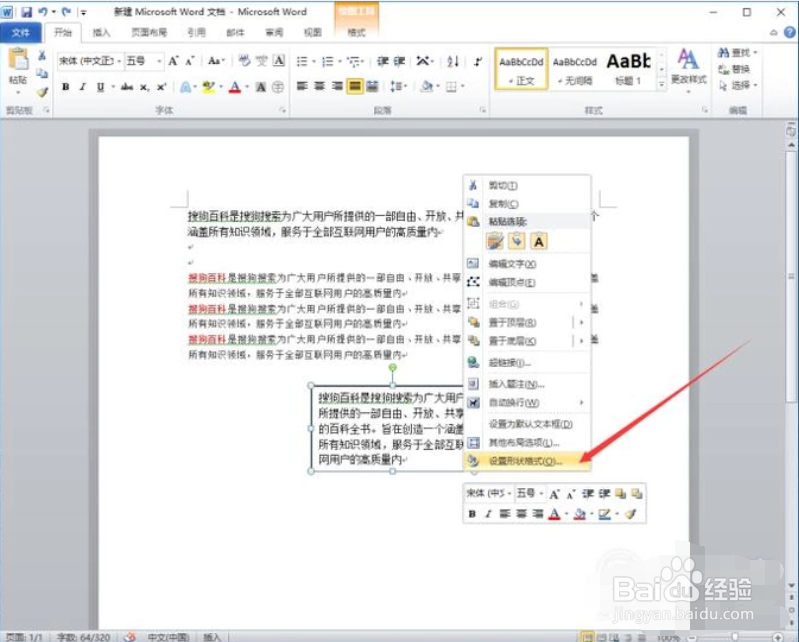
Task: Open the Change Case Aa dropdown
Action: coord(216,61)
